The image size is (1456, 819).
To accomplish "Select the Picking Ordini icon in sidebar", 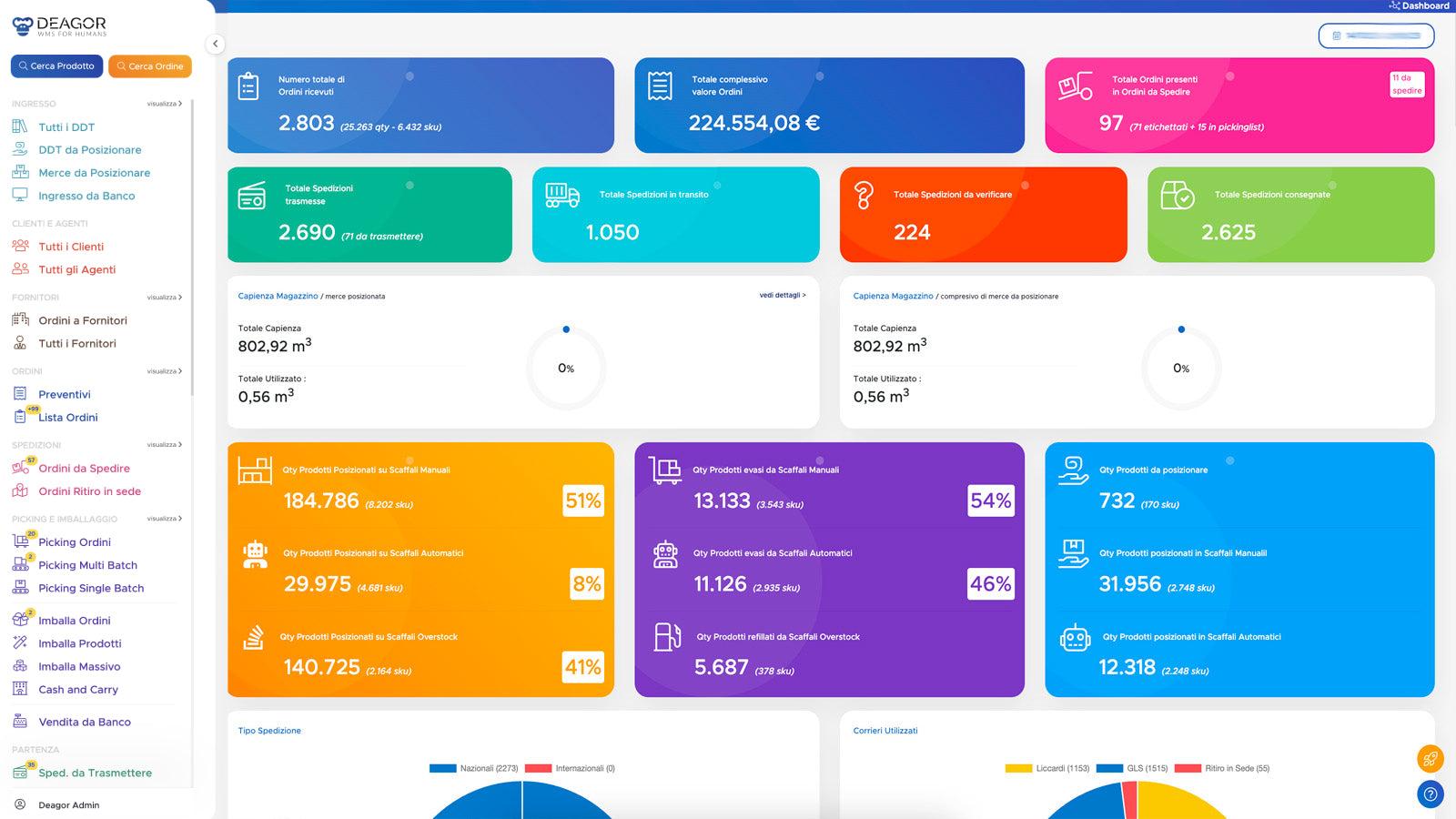I will (21, 541).
